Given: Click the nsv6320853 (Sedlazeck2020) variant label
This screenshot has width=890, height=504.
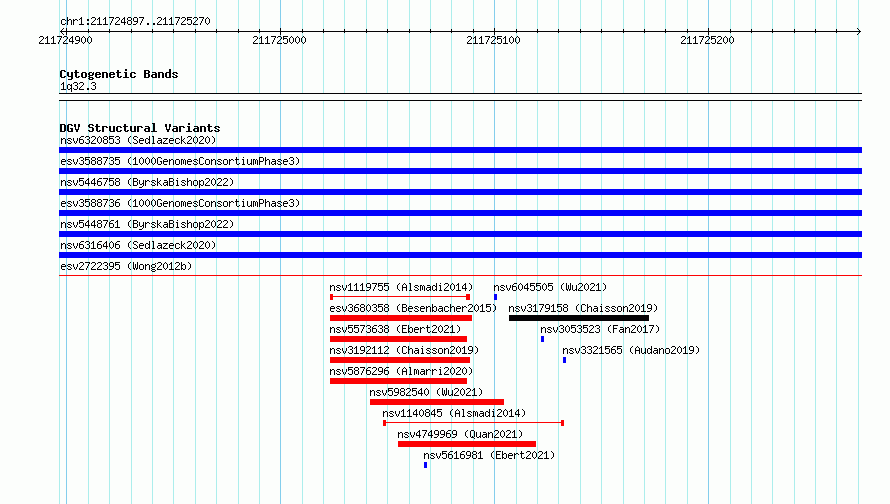Looking at the screenshot, I should coord(138,140).
